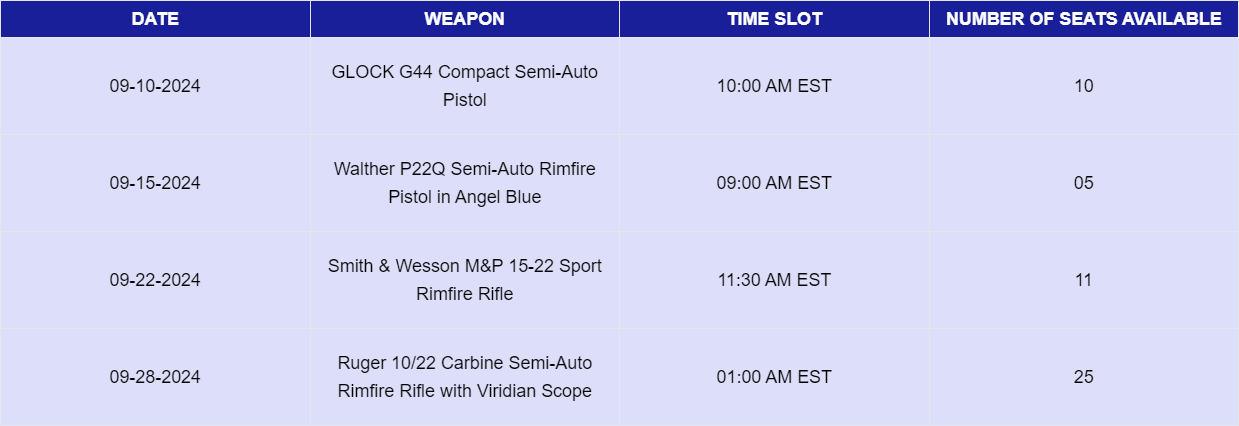Select the 09-28-2024 date cell
The width and height of the screenshot is (1239, 426).
(x=155, y=377)
